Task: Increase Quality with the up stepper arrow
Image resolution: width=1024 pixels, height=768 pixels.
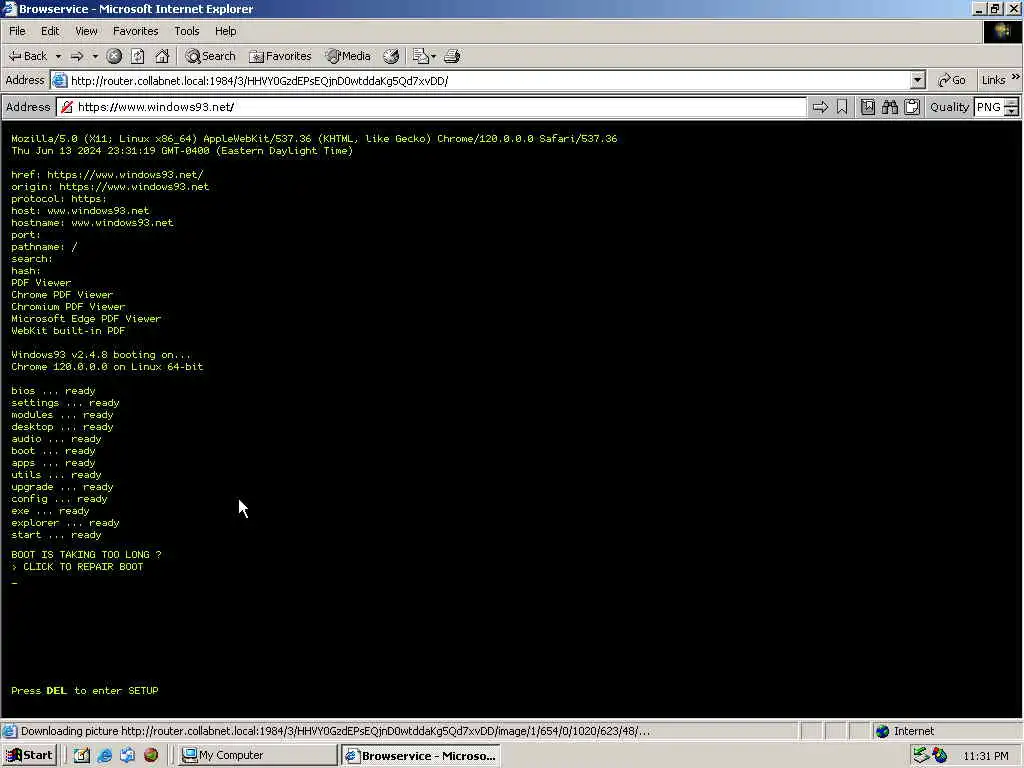Action: tap(1012, 103)
